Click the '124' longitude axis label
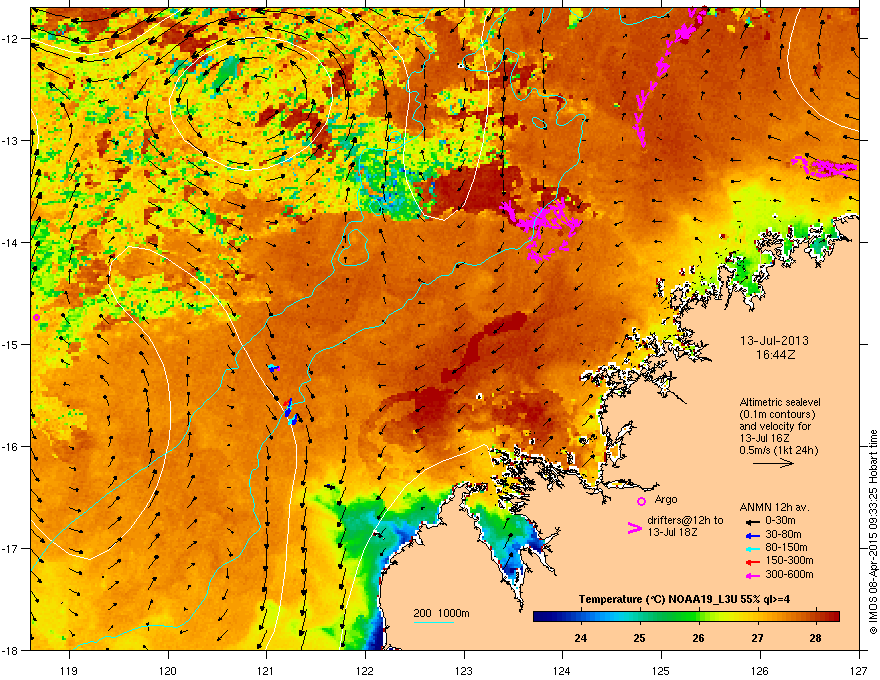The width and height of the screenshot is (880, 680). [562, 670]
